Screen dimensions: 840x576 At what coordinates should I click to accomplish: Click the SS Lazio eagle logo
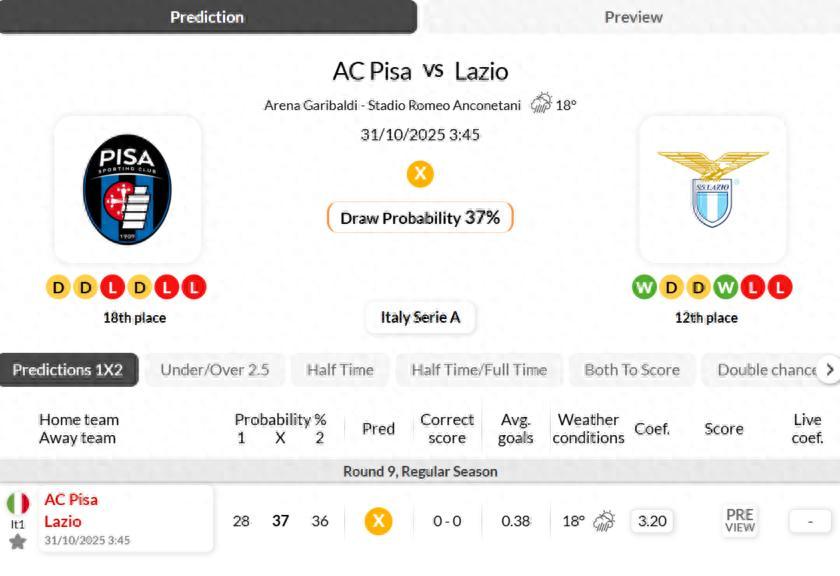(712, 189)
